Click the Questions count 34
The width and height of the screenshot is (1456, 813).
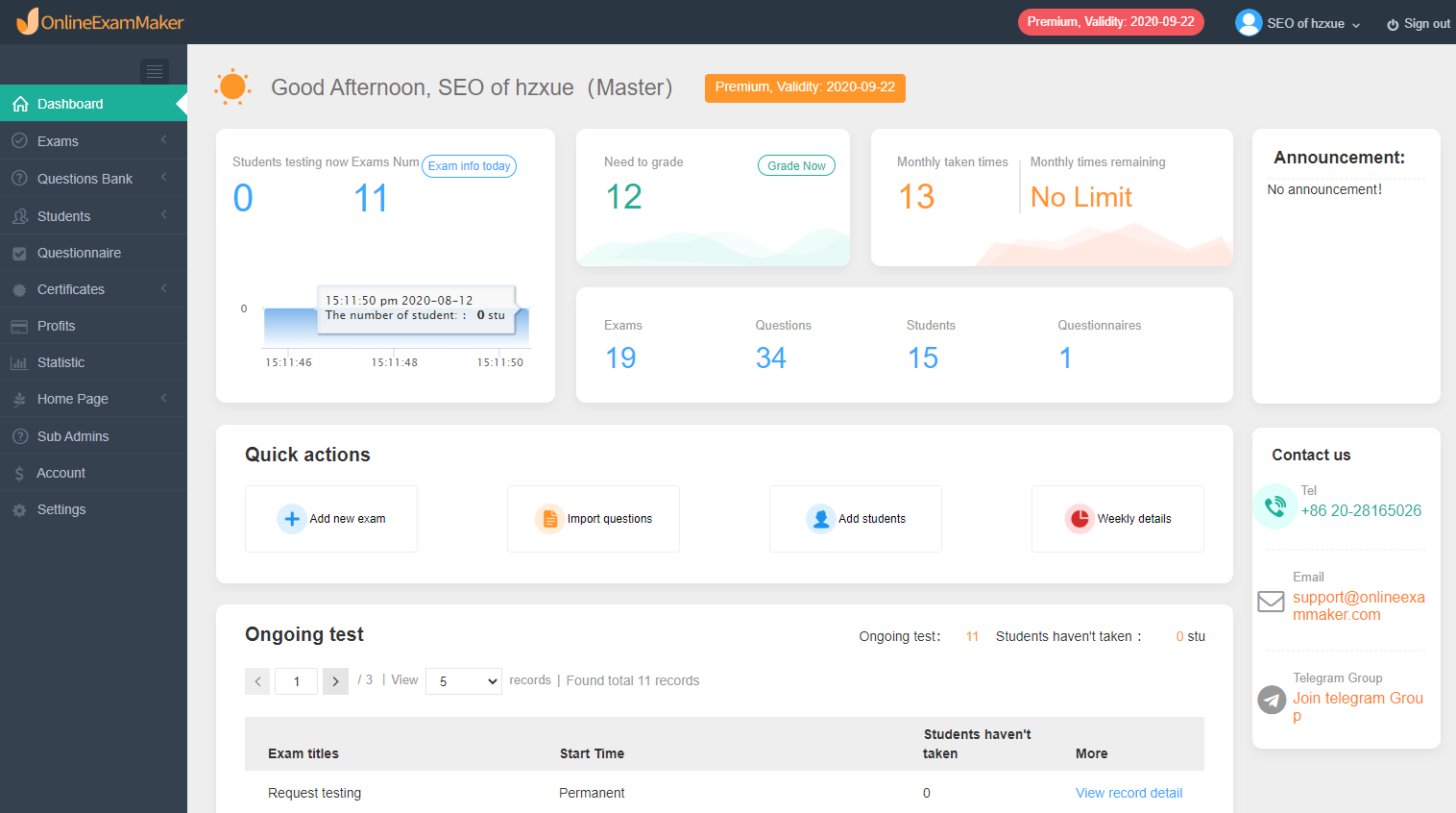pyautogui.click(x=771, y=358)
